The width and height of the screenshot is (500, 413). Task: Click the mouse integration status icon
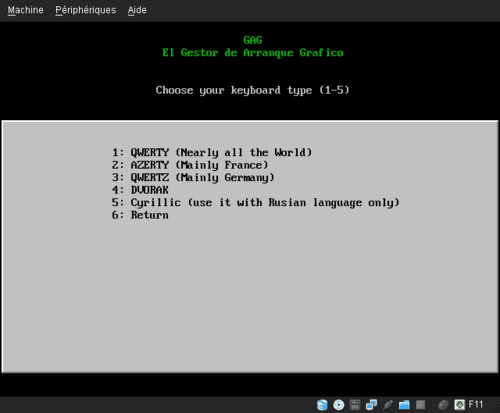coord(443,405)
